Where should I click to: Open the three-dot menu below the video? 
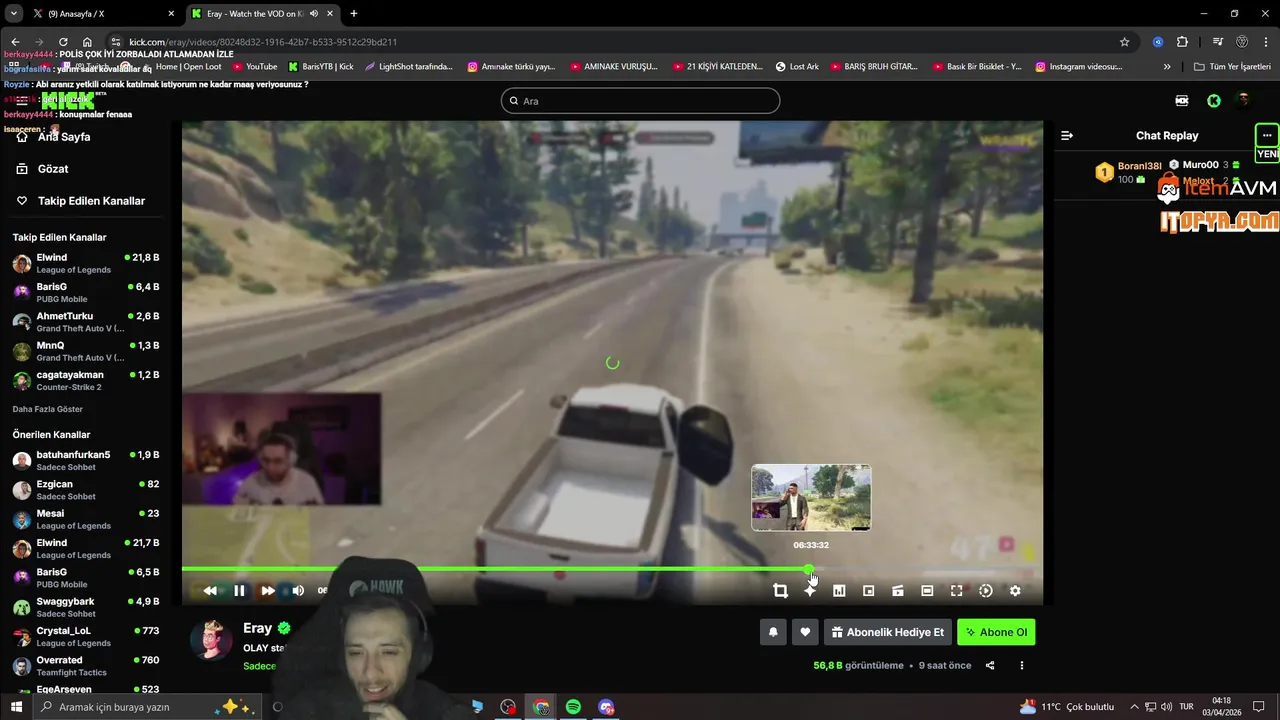[x=1021, y=666]
